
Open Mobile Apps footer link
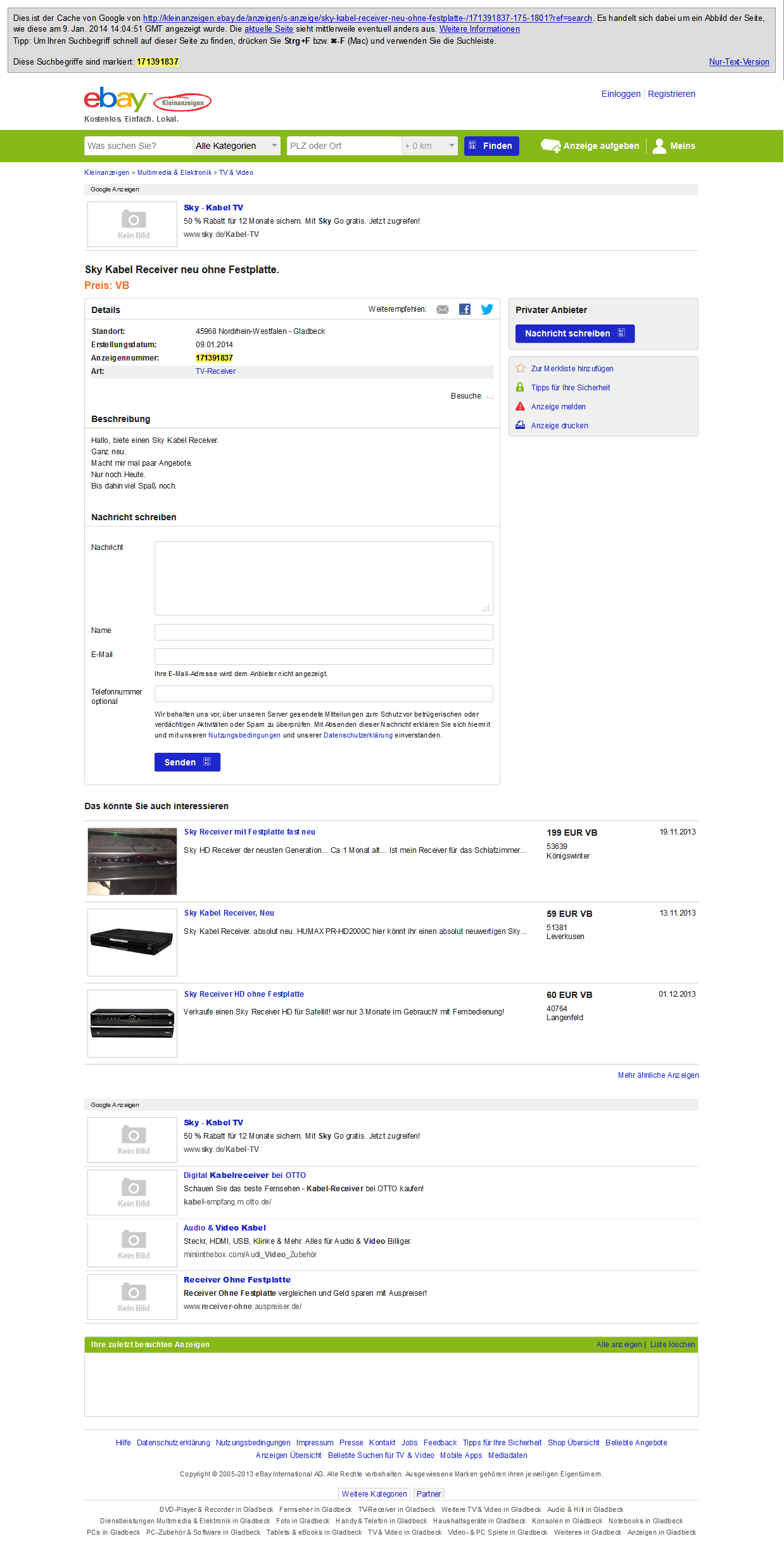point(461,1455)
